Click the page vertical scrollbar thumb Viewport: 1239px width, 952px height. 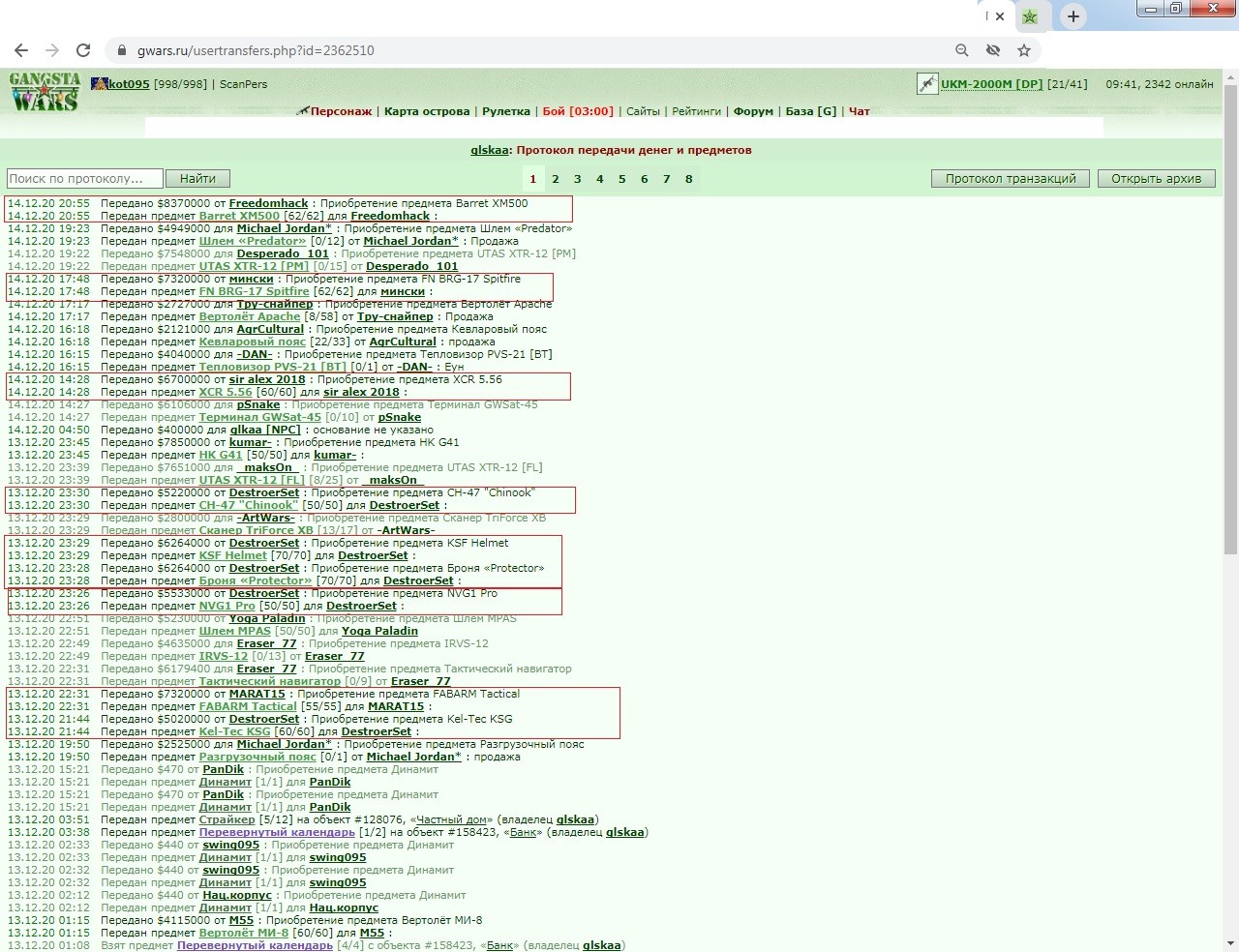point(1230,319)
